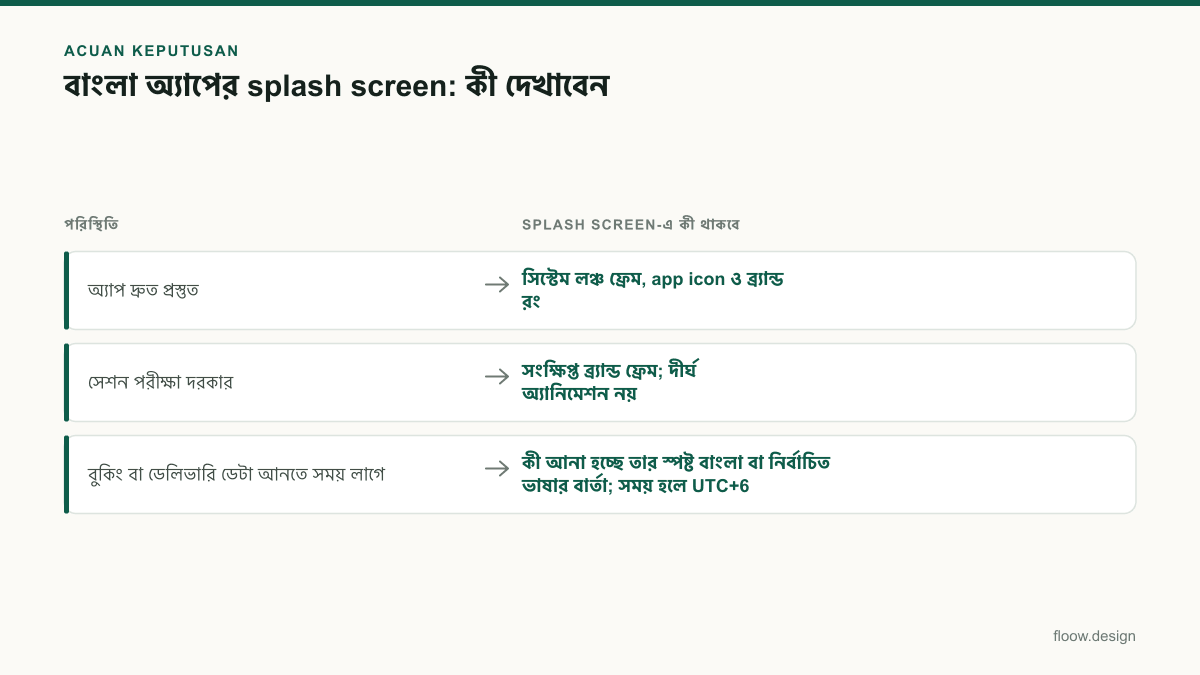Select the "সেশন পরীক্ষা দরকার" situation text
The image size is (1200, 675).
pyautogui.click(x=160, y=382)
